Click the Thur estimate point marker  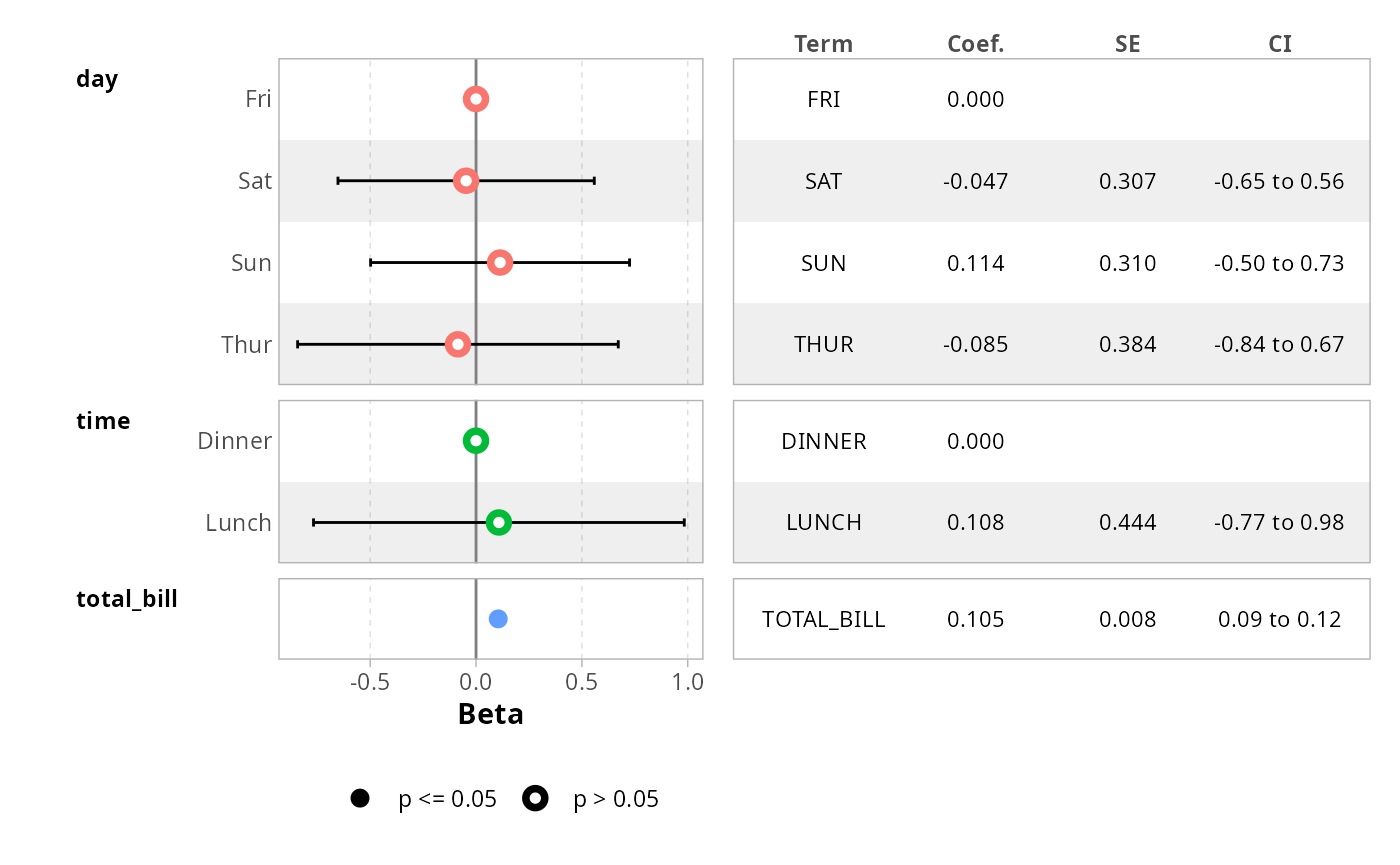458,344
